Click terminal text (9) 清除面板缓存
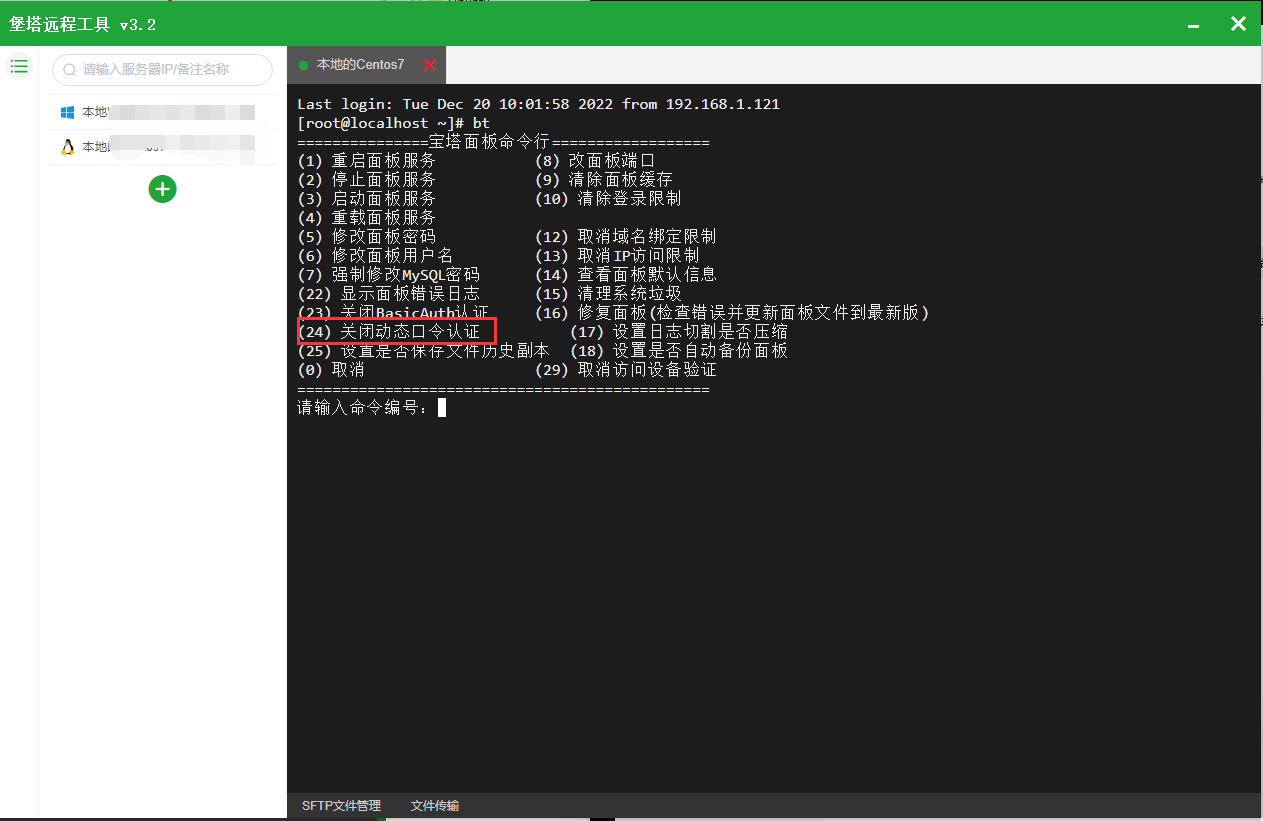1263x821 pixels. coord(604,180)
